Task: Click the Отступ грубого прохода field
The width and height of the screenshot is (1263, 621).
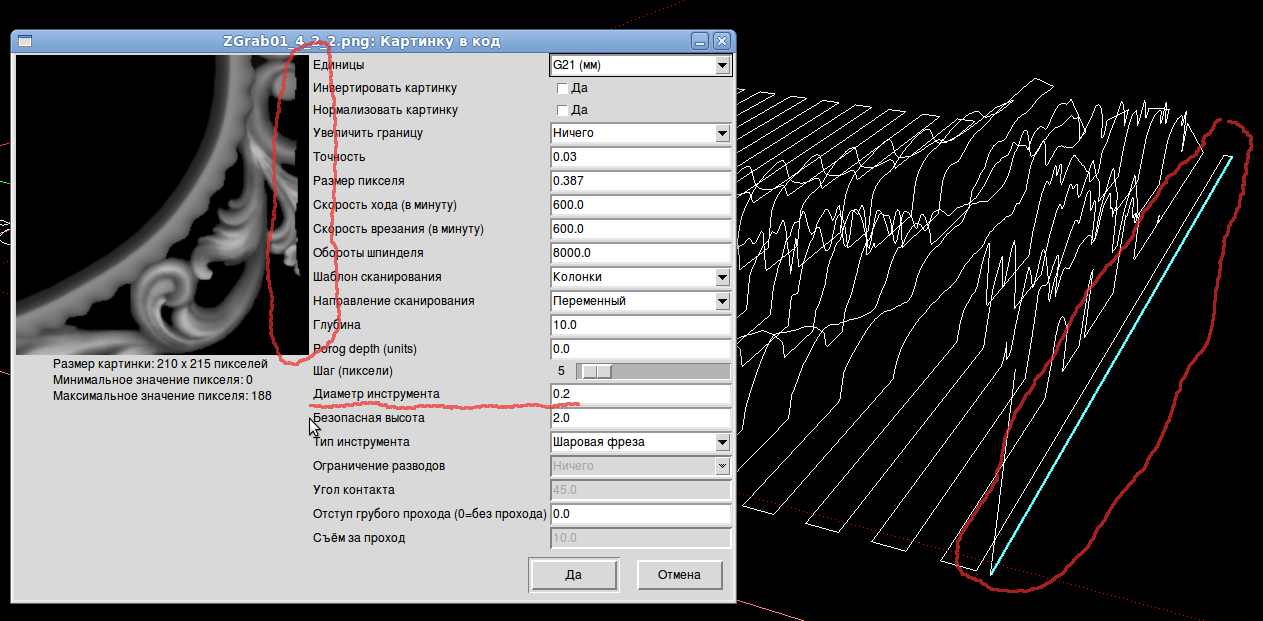Action: (x=640, y=514)
